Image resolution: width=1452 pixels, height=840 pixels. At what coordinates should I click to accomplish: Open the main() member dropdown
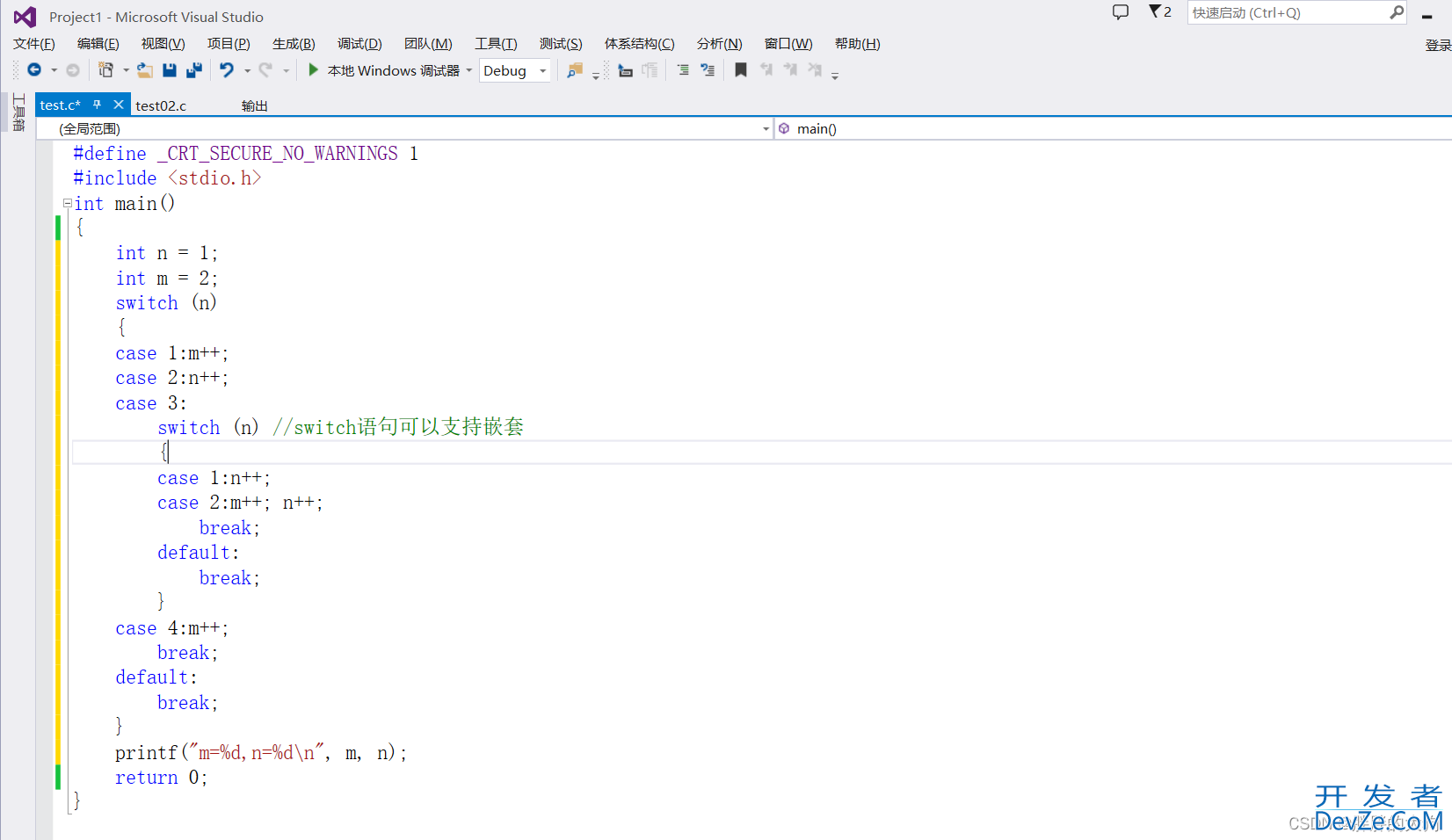coord(1113,128)
